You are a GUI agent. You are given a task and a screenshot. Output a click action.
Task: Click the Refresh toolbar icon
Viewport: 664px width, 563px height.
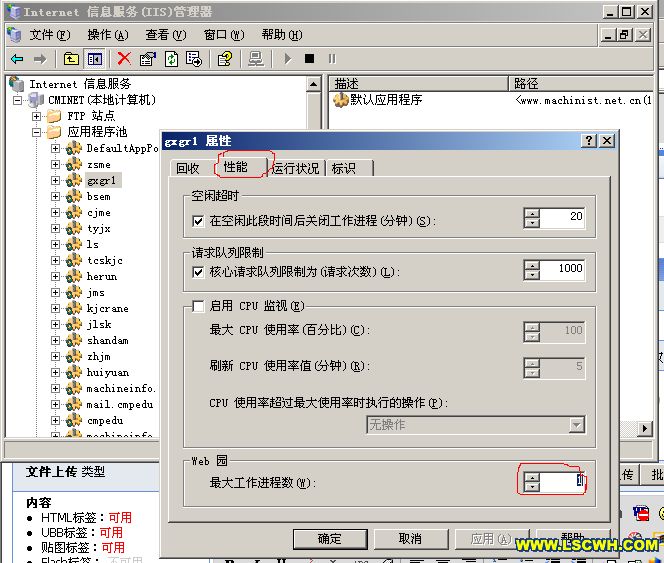coord(172,59)
